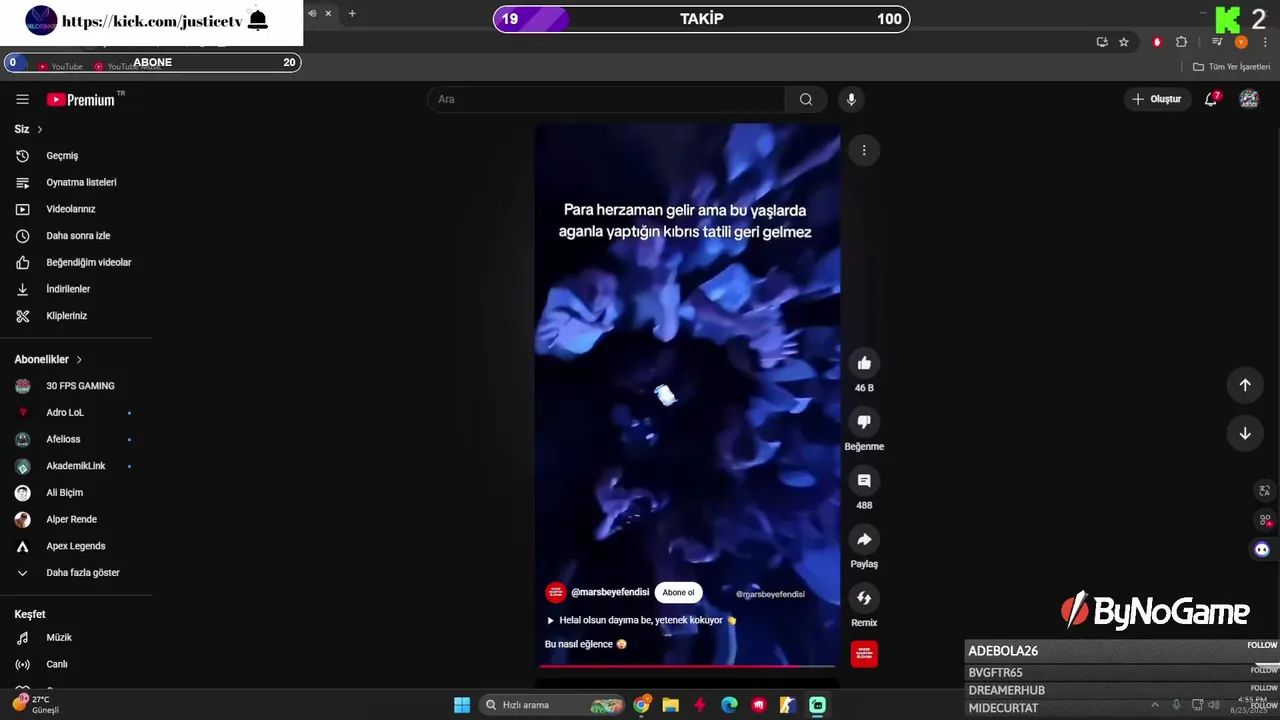Open the Chrome extensions puzzle icon
Viewport: 1280px width, 720px height.
coord(1181,42)
